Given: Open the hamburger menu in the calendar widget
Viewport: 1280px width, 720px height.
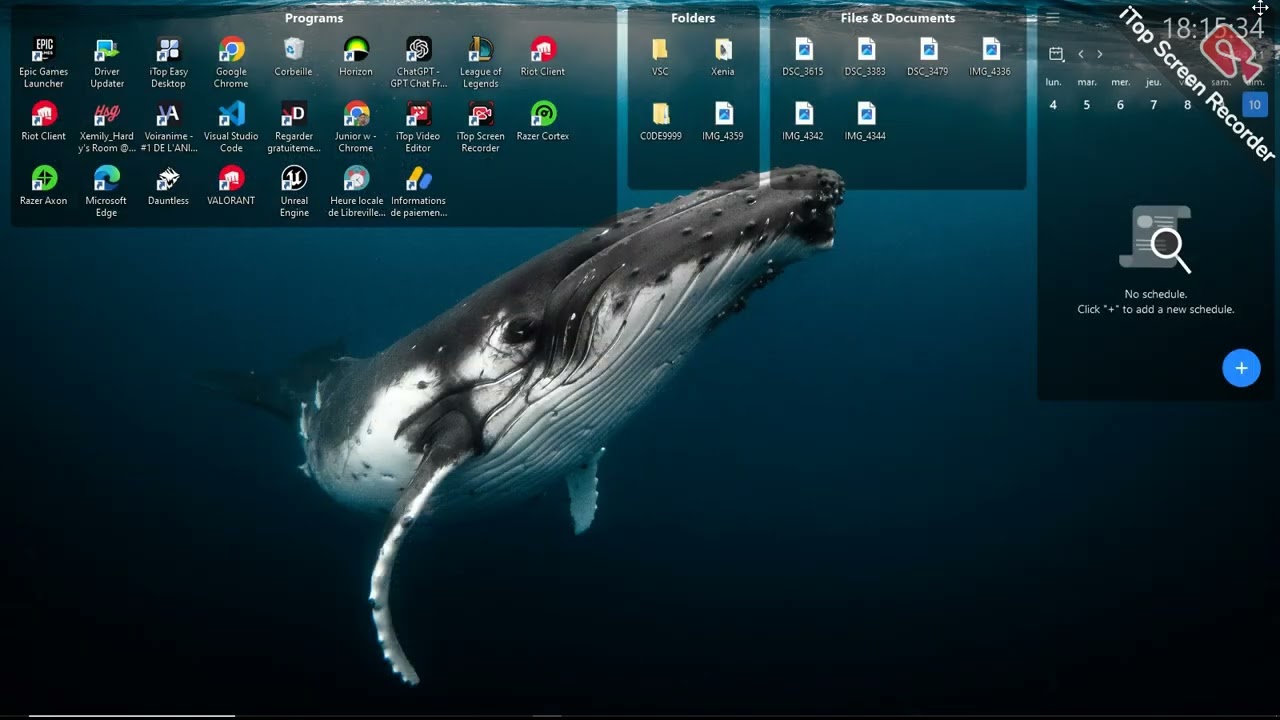Looking at the screenshot, I should coord(1053,18).
